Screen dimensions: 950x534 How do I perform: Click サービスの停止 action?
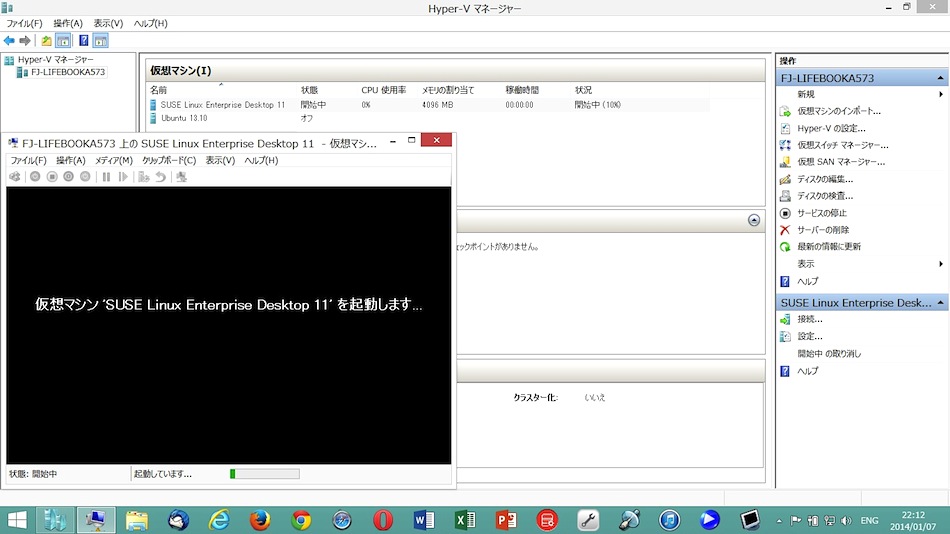tap(822, 213)
